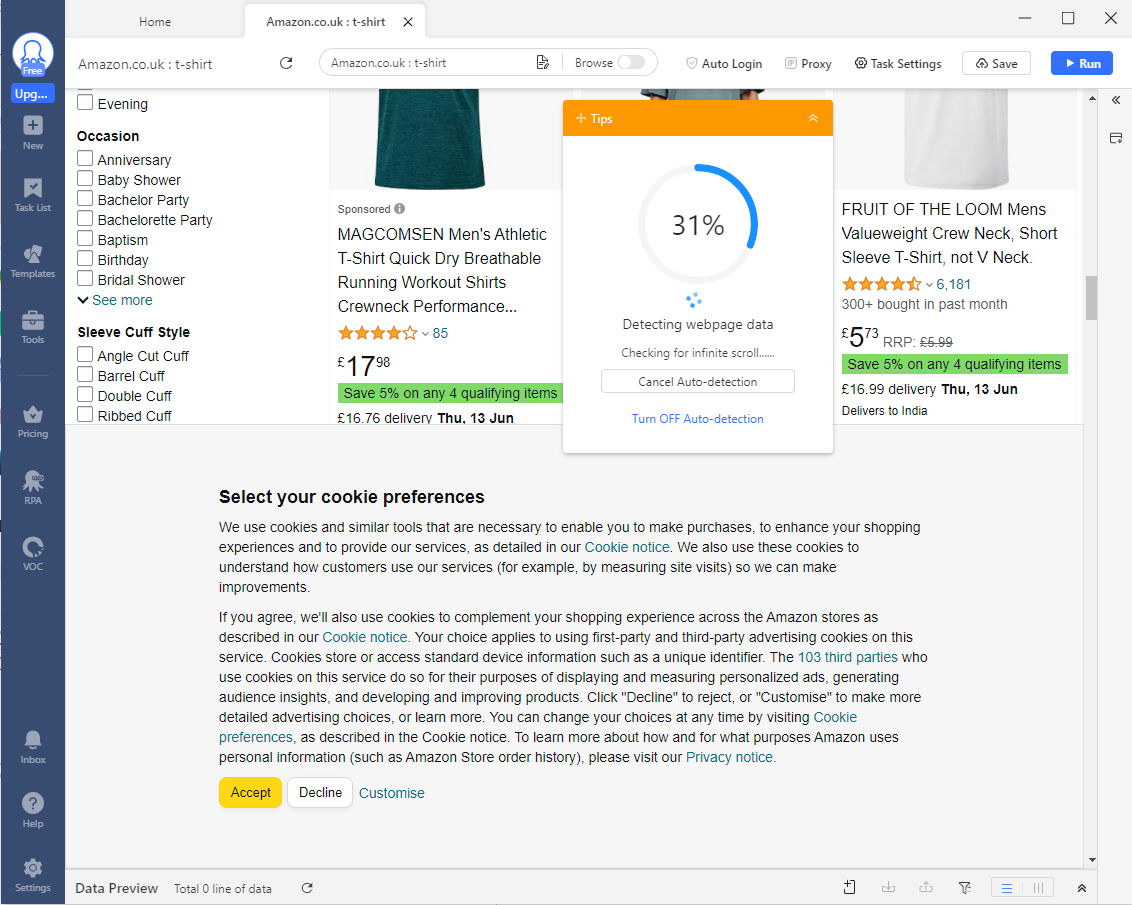The height and width of the screenshot is (905, 1132).
Task: Open the data filter funnel icon
Action: [x=965, y=888]
